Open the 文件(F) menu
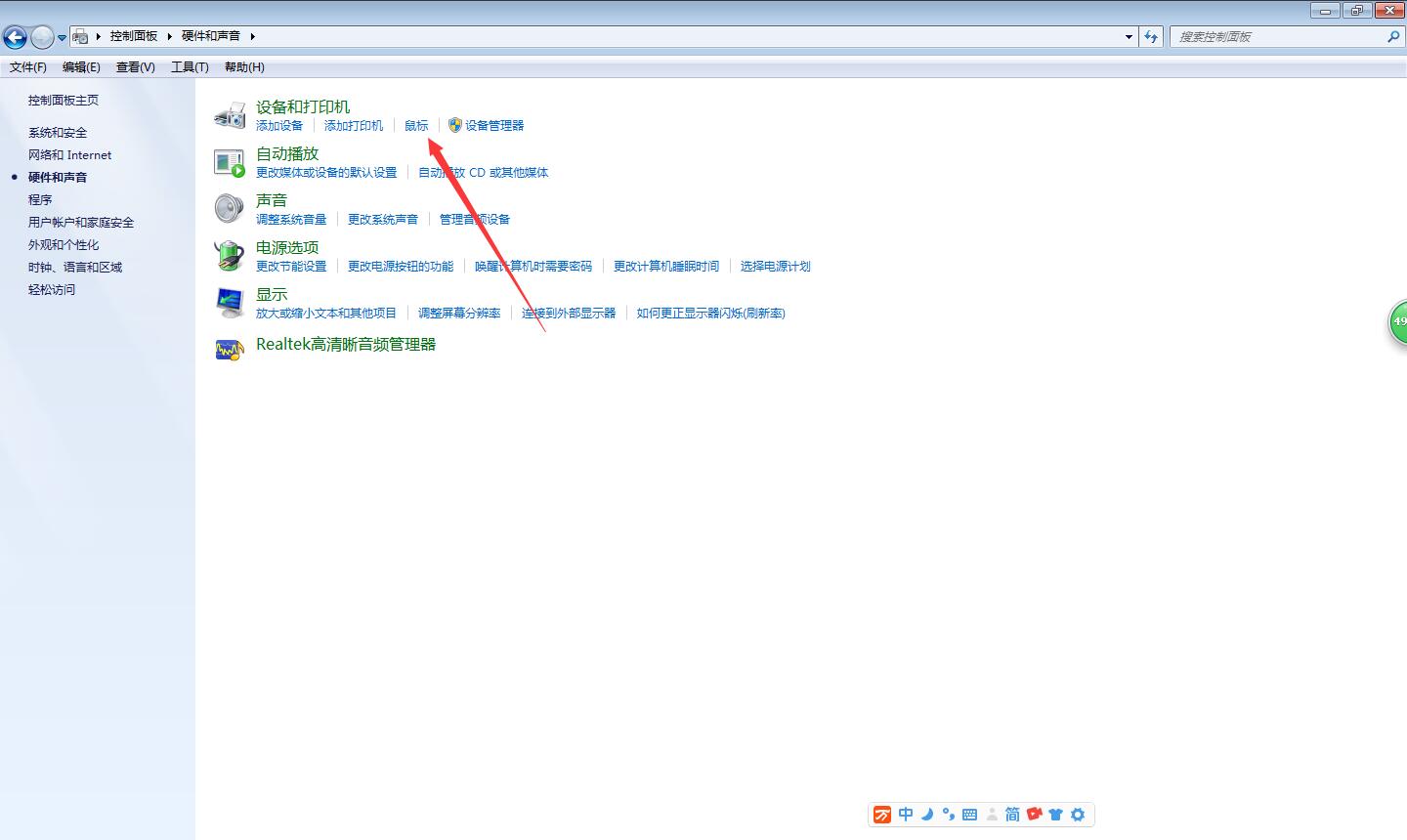The image size is (1407, 840). coord(28,67)
